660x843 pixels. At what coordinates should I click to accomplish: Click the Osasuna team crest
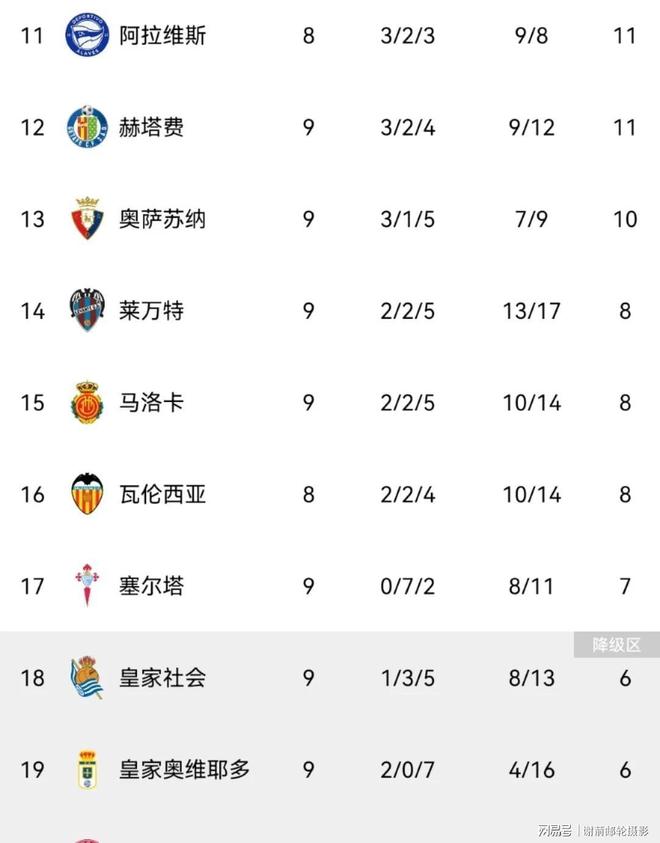[87, 219]
